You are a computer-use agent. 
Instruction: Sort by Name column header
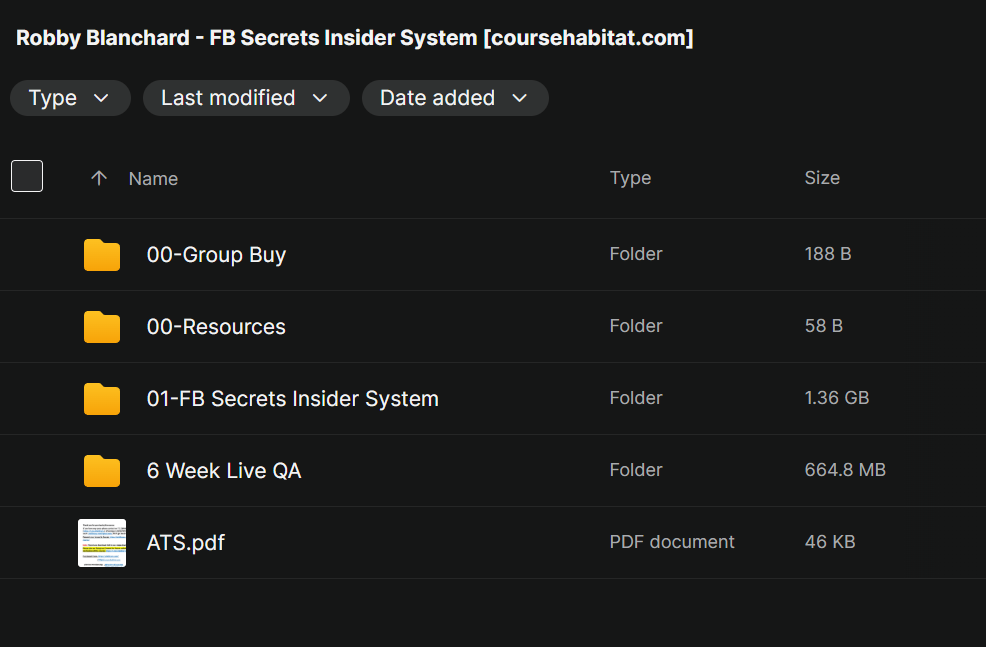[153, 179]
